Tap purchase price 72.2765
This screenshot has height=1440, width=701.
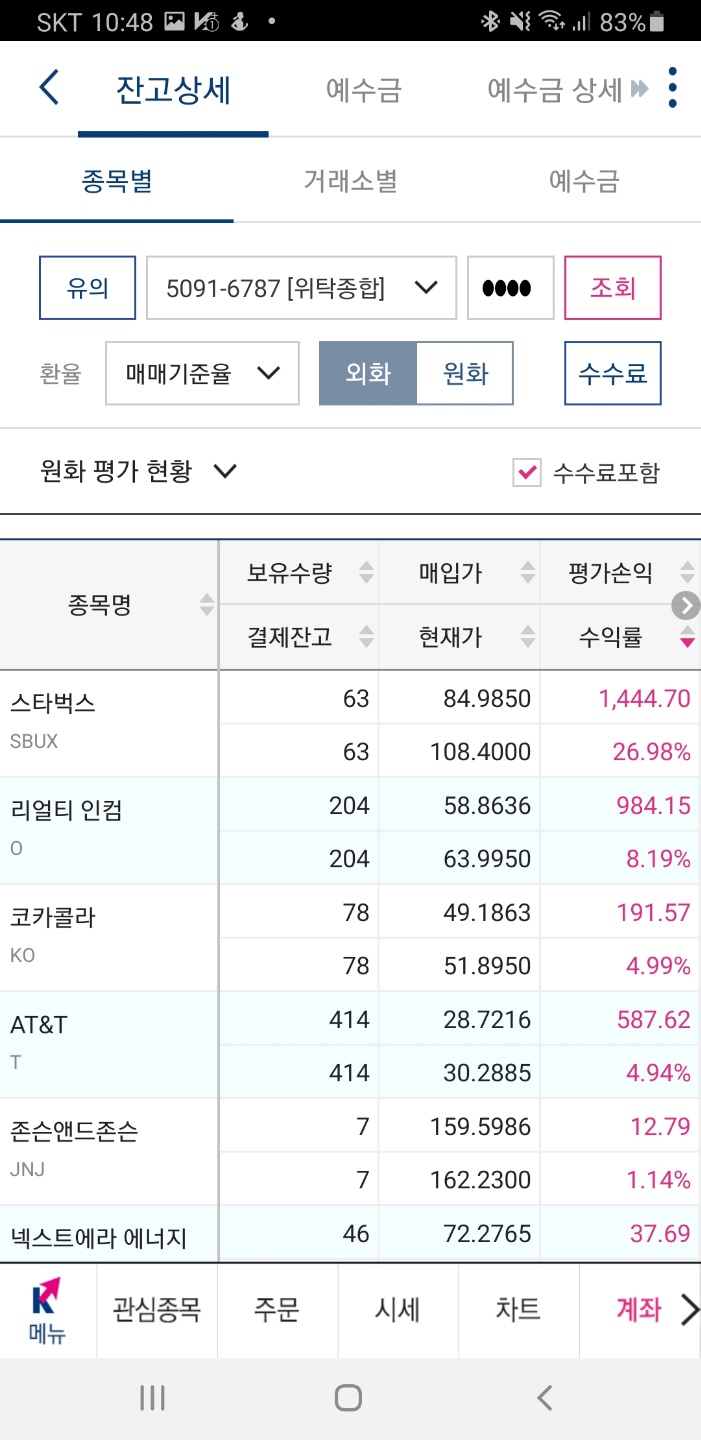click(487, 1233)
